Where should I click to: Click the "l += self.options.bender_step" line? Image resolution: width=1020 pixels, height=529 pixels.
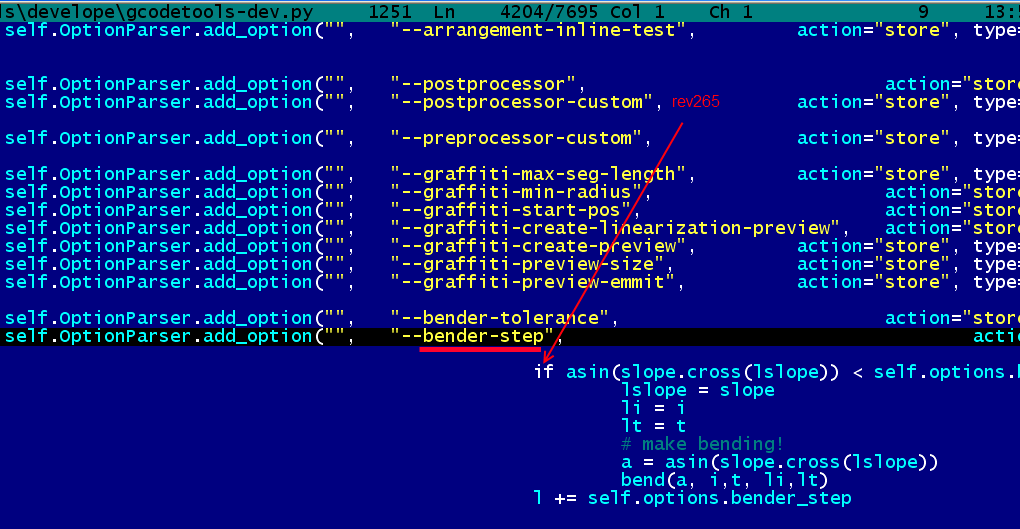tap(693, 498)
